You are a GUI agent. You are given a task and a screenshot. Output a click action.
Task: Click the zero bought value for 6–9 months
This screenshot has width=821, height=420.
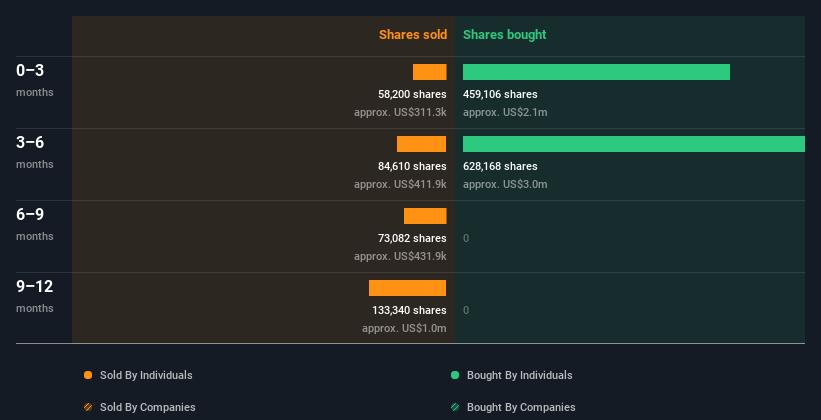click(466, 238)
